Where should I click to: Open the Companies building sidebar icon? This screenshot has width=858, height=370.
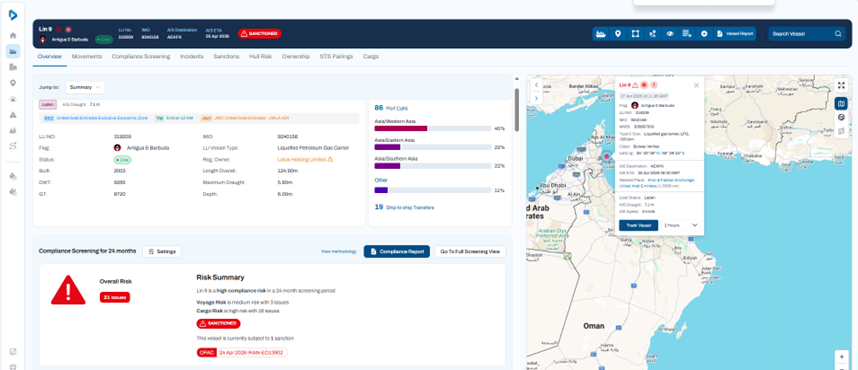pos(13,67)
